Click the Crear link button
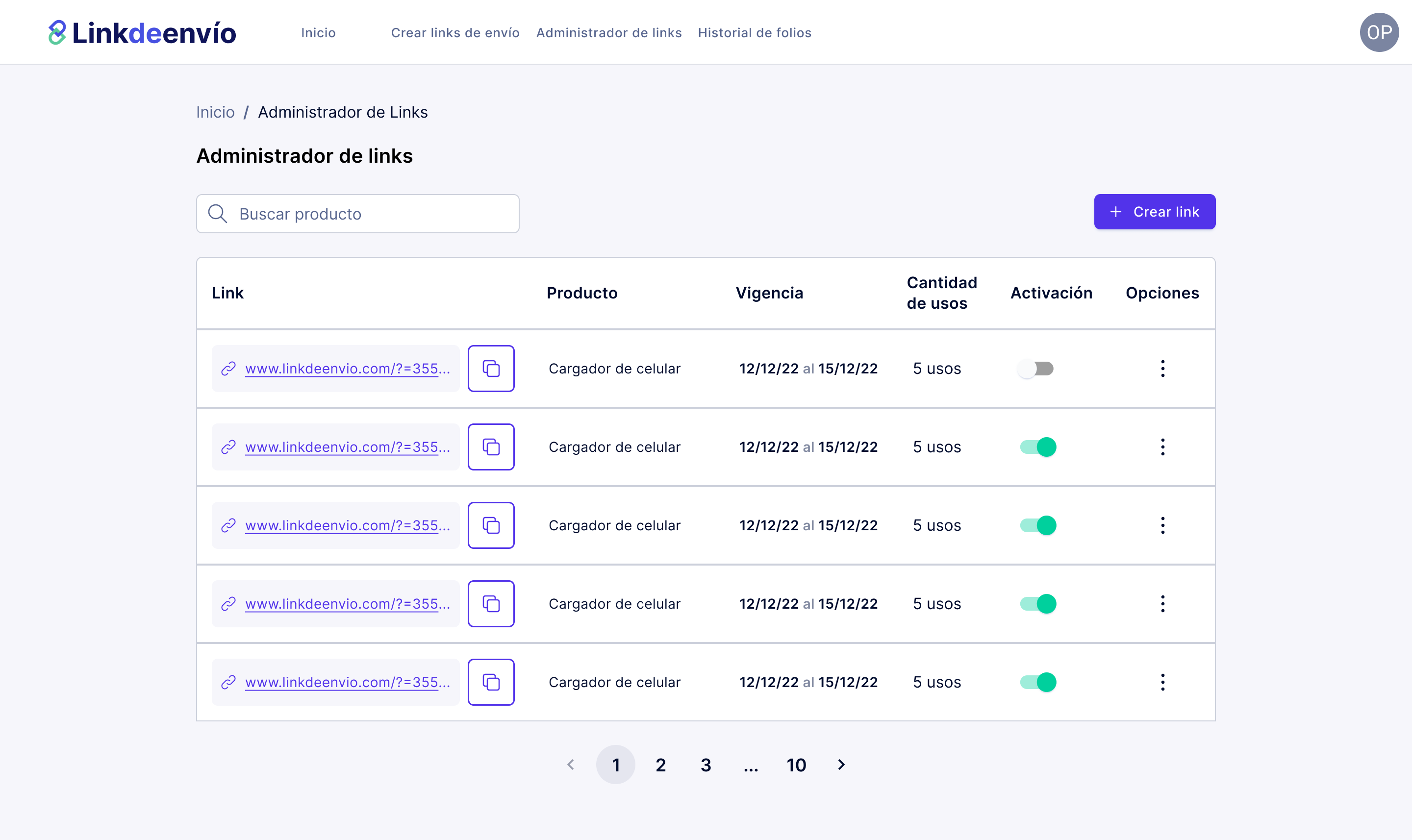Screen dimensions: 1412x840 click(x=1155, y=212)
